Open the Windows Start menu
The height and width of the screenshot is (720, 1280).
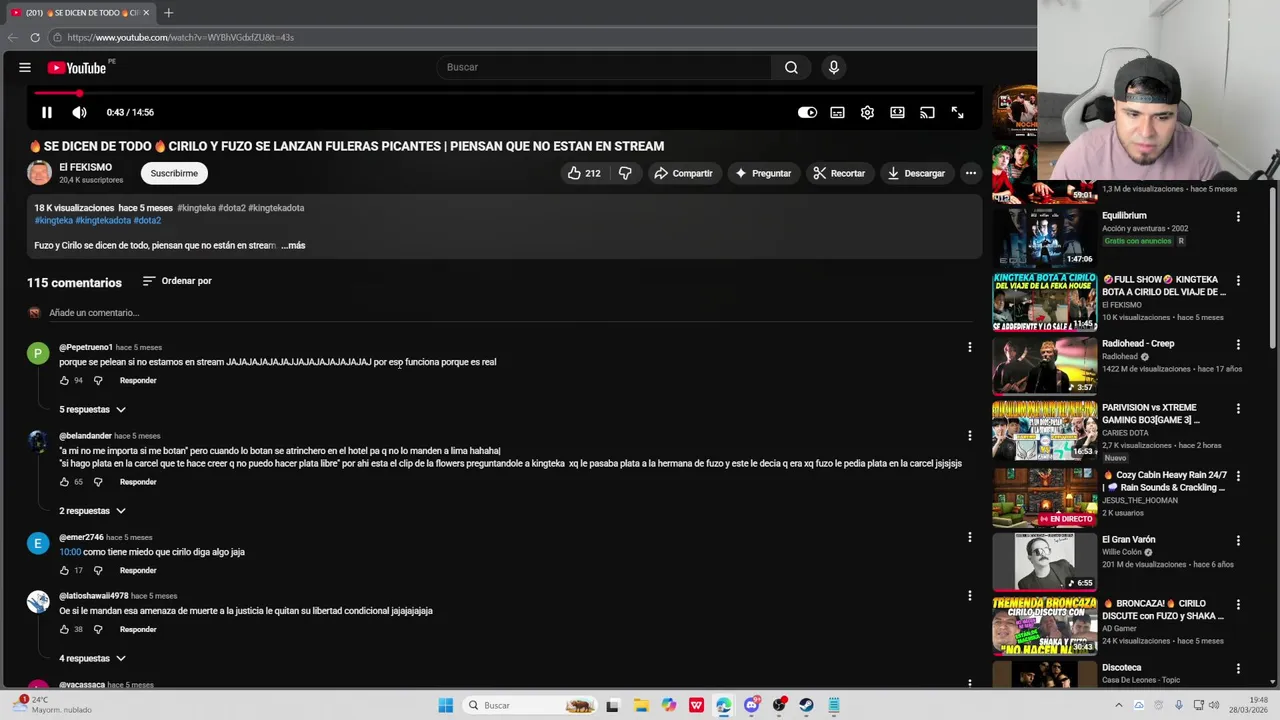[446, 705]
